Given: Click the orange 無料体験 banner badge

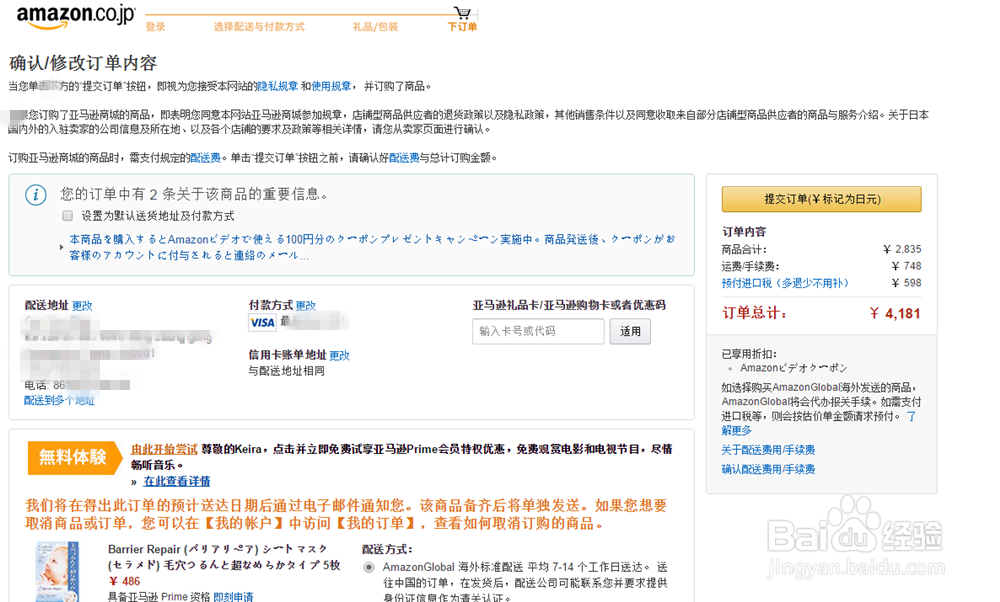Looking at the screenshot, I should pos(74,457).
